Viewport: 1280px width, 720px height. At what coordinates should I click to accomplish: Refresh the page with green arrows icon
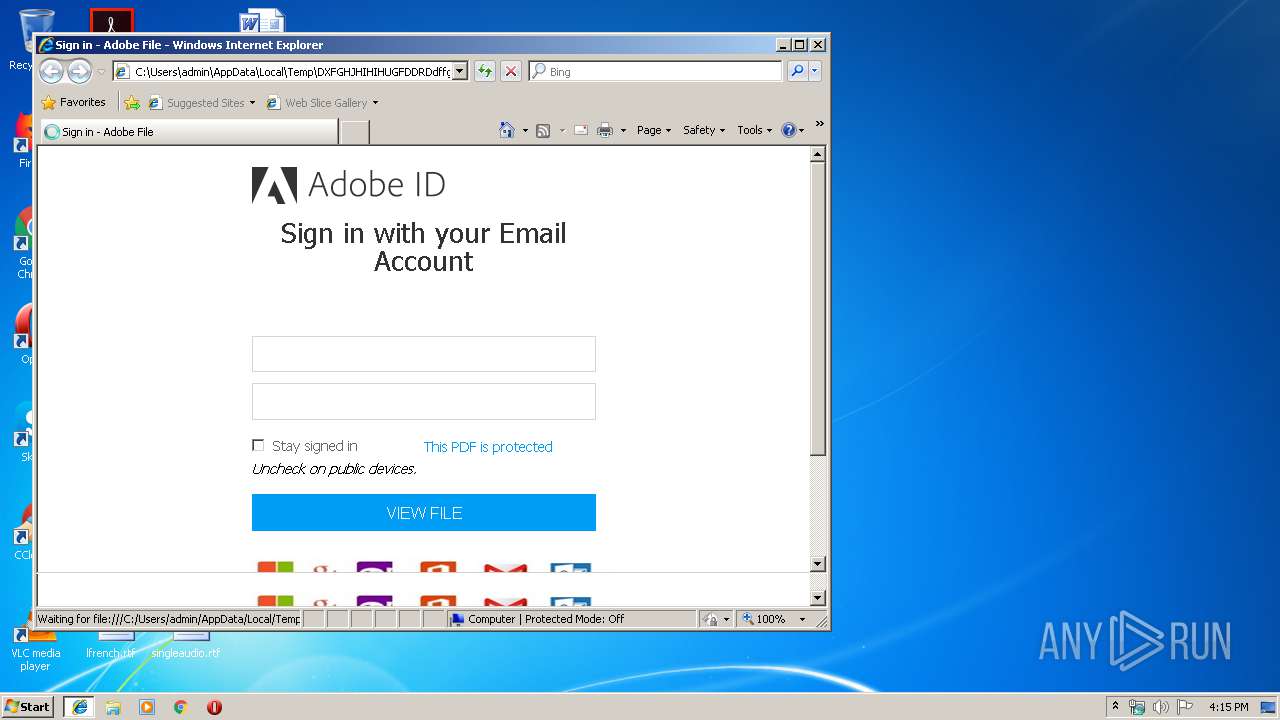click(485, 71)
